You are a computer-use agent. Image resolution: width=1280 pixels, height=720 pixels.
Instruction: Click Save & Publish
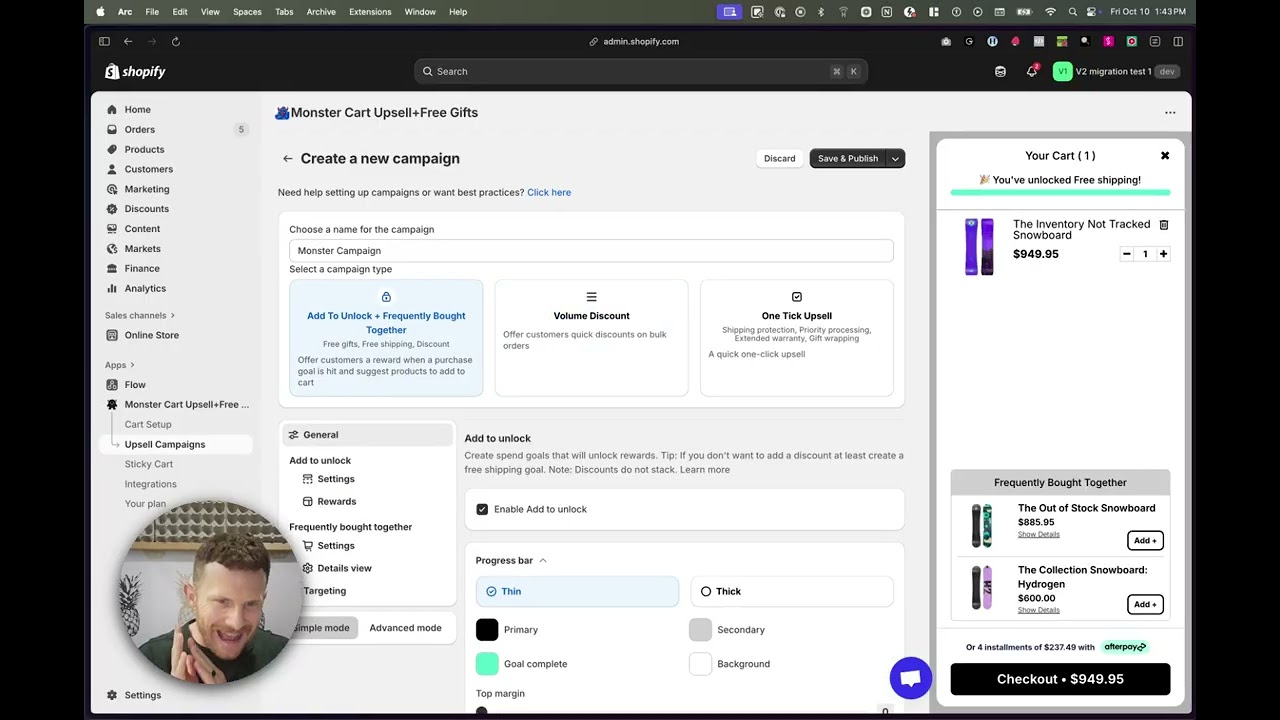(848, 158)
